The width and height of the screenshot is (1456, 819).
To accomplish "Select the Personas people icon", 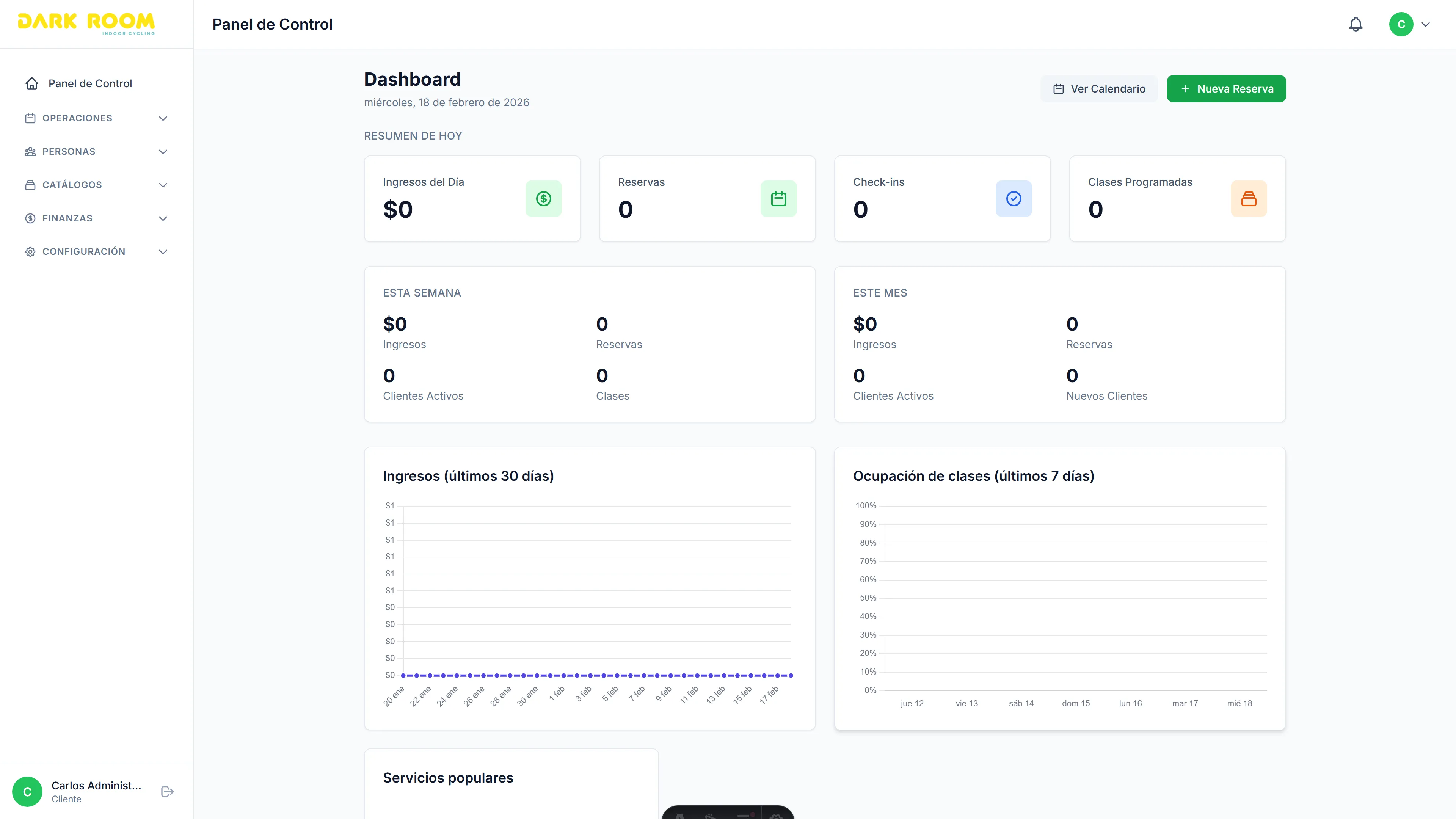I will 30,152.
